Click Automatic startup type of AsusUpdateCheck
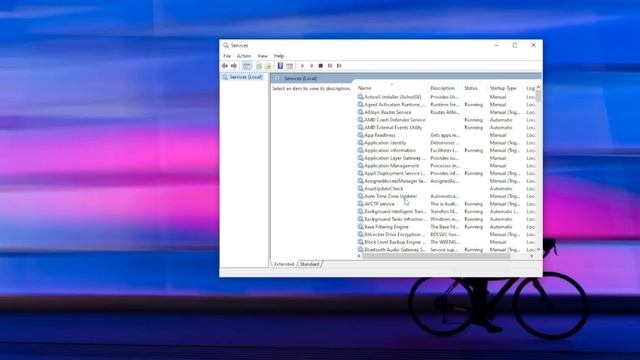The image size is (640, 360). [501, 189]
